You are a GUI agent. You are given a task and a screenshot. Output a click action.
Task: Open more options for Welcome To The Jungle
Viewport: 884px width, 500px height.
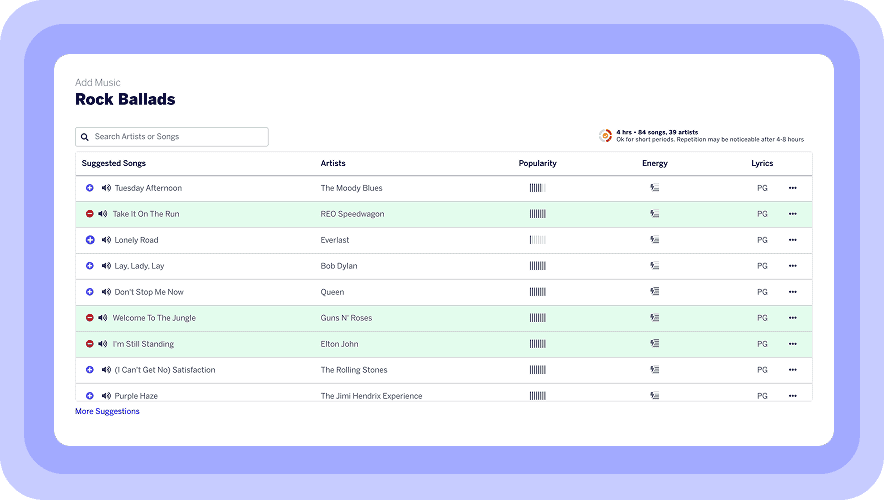click(x=793, y=317)
